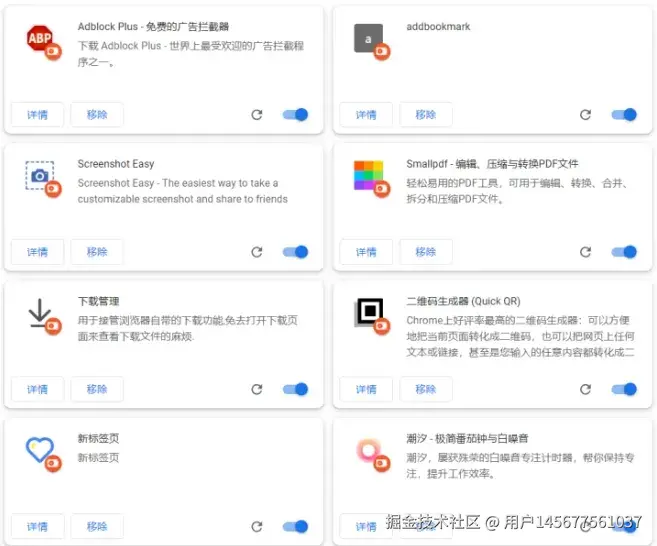Click the '潮汐 - 极简番茄钟与白噪音' title
657x546 pixels.
pyautogui.click(x=467, y=438)
